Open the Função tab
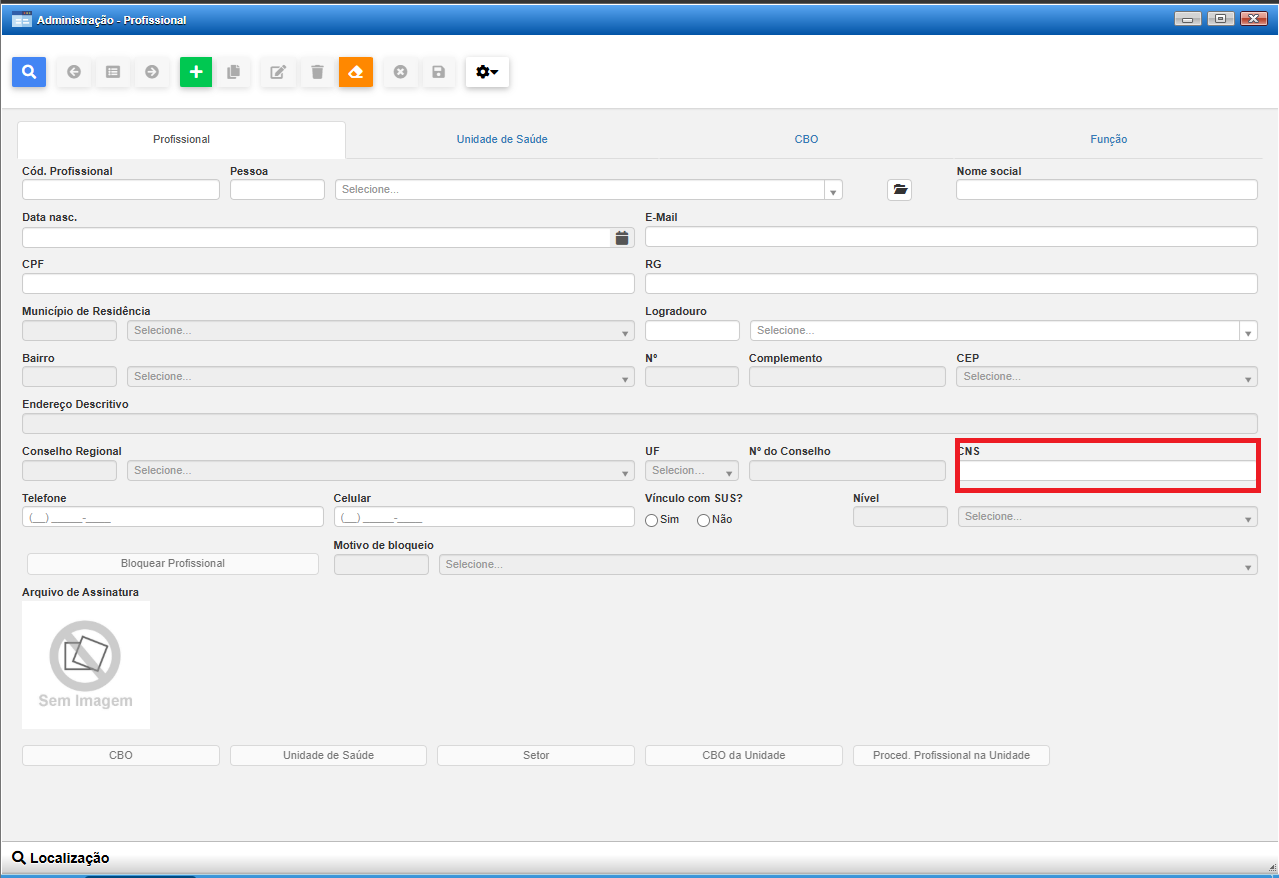The height and width of the screenshot is (878, 1279). tap(1108, 139)
